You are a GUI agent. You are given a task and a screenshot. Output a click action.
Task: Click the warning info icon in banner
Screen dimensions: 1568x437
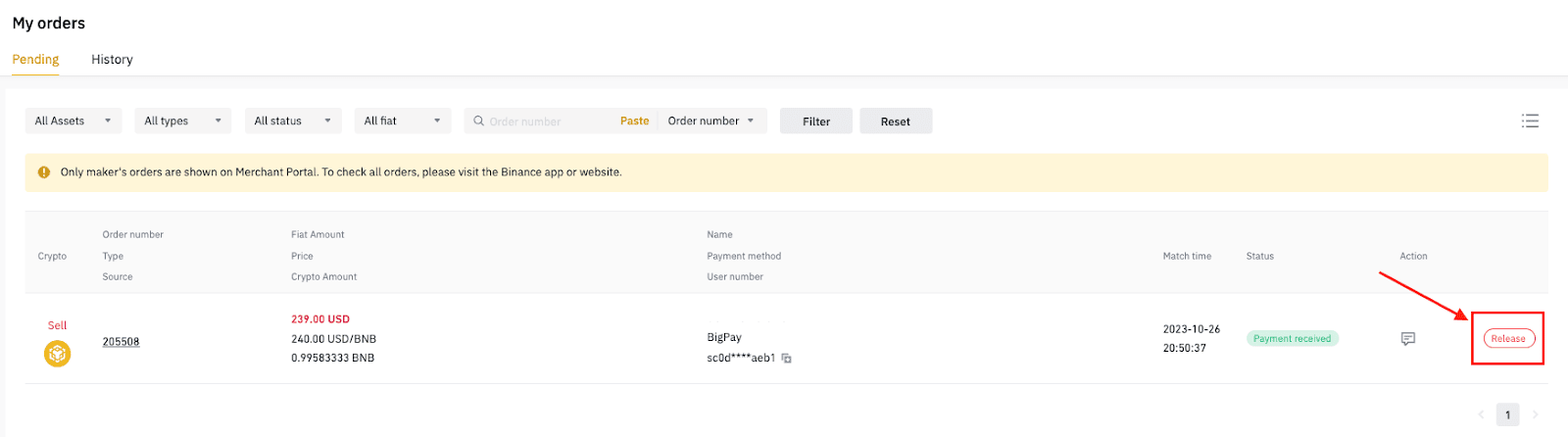click(x=44, y=172)
